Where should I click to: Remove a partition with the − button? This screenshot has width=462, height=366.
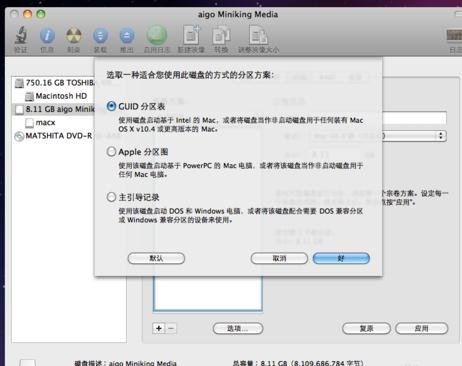coord(171,328)
